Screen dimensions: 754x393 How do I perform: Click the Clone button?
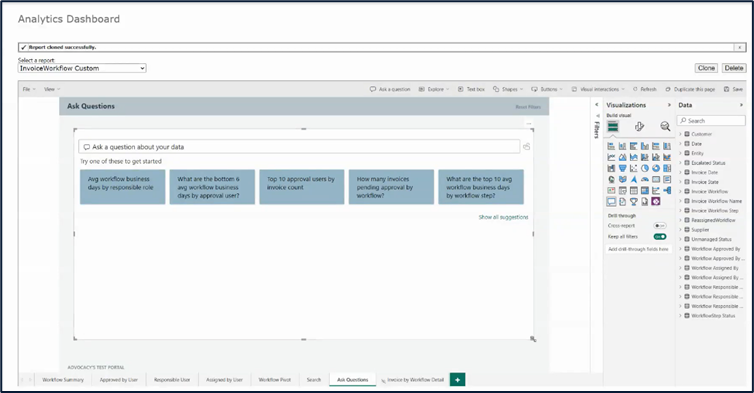[x=706, y=68]
